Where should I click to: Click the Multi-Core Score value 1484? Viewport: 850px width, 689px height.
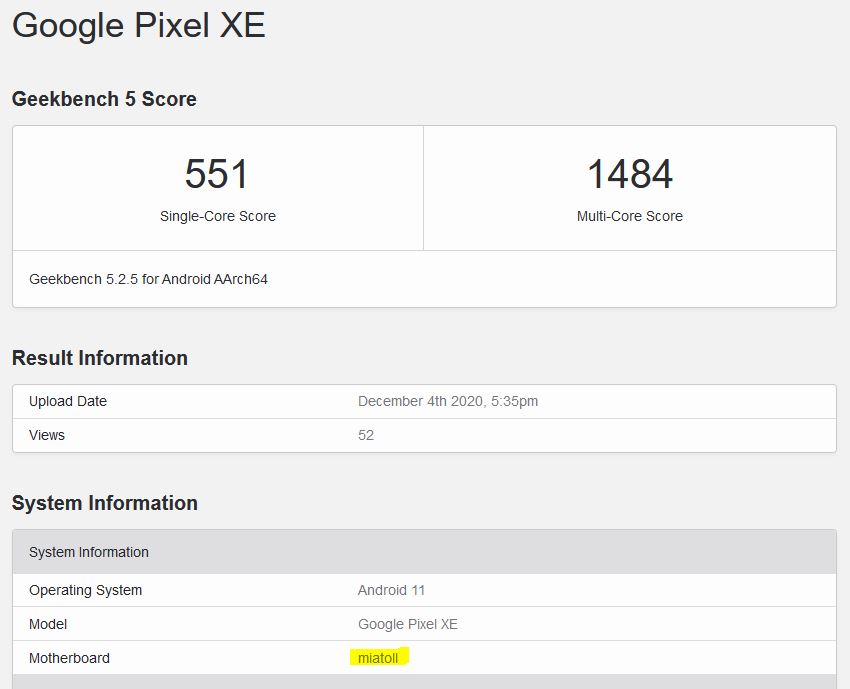tap(630, 173)
